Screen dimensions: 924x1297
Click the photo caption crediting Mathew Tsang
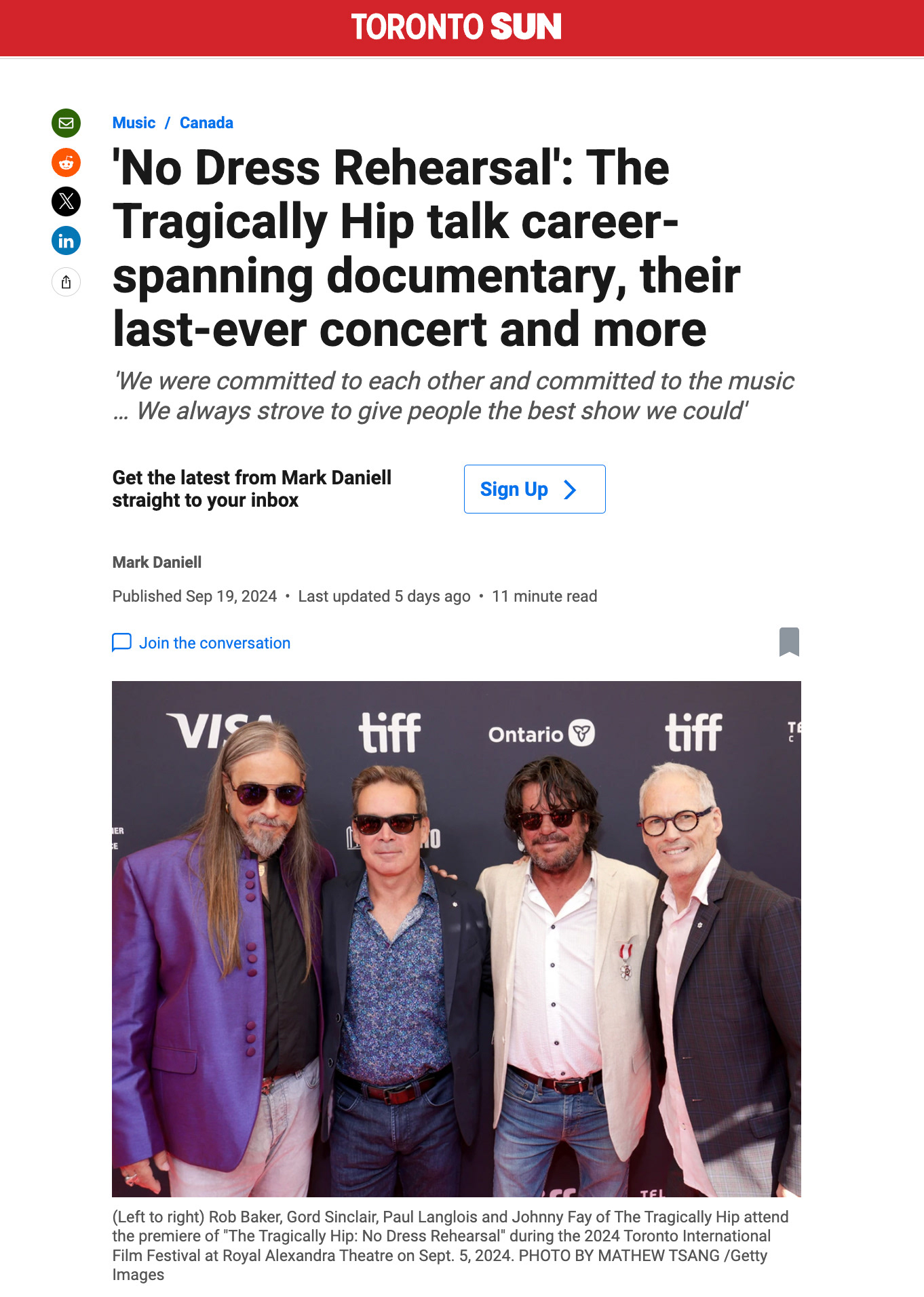click(x=450, y=1245)
